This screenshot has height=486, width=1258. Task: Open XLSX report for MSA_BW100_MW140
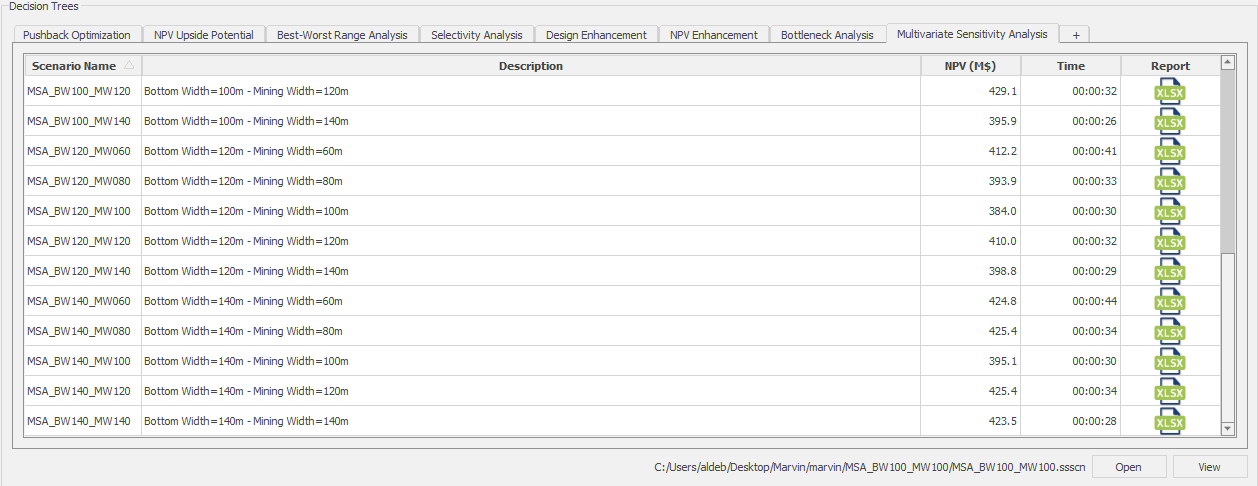[x=1169, y=122]
